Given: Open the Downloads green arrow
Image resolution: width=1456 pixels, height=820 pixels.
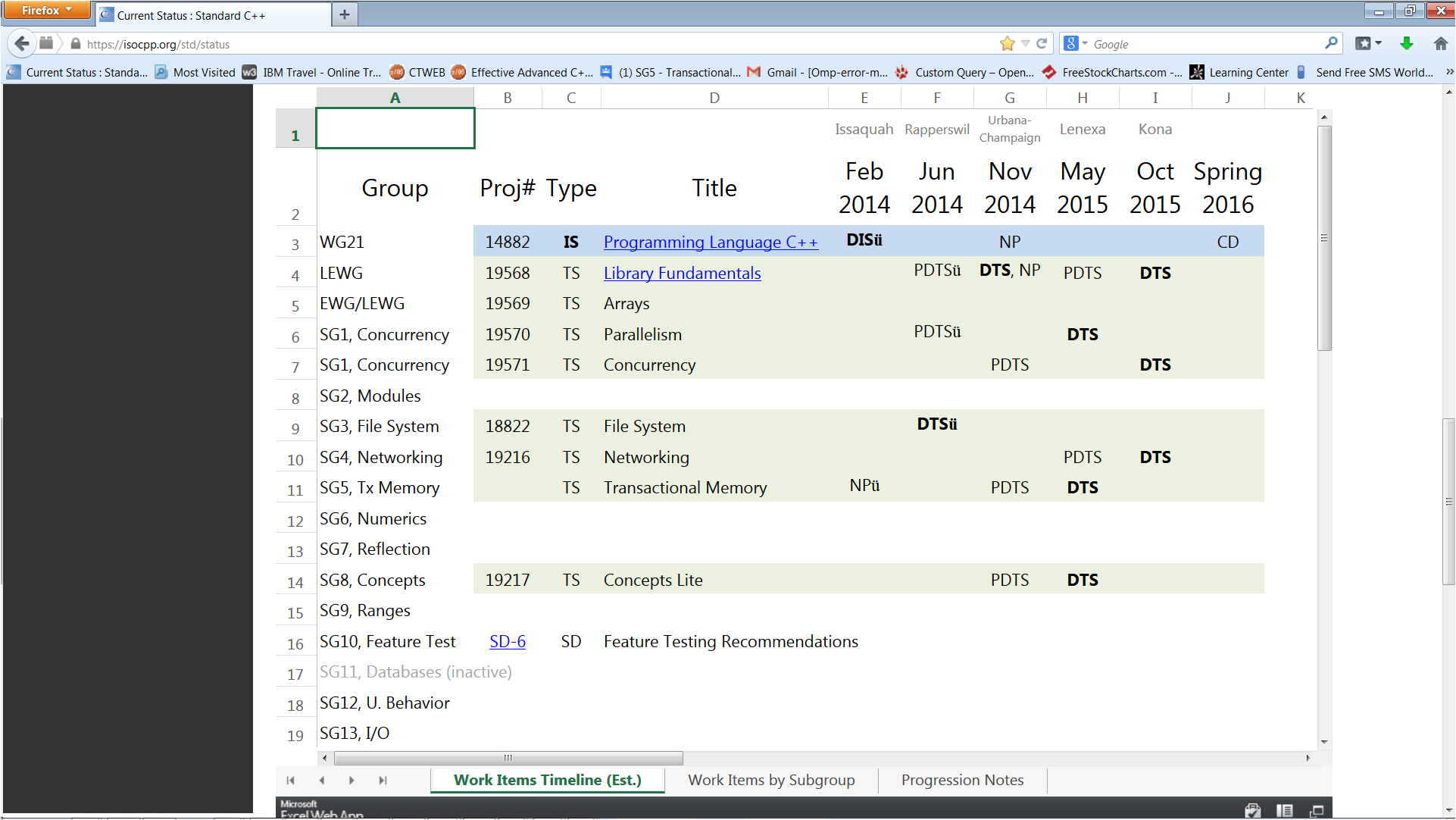Looking at the screenshot, I should (x=1406, y=43).
